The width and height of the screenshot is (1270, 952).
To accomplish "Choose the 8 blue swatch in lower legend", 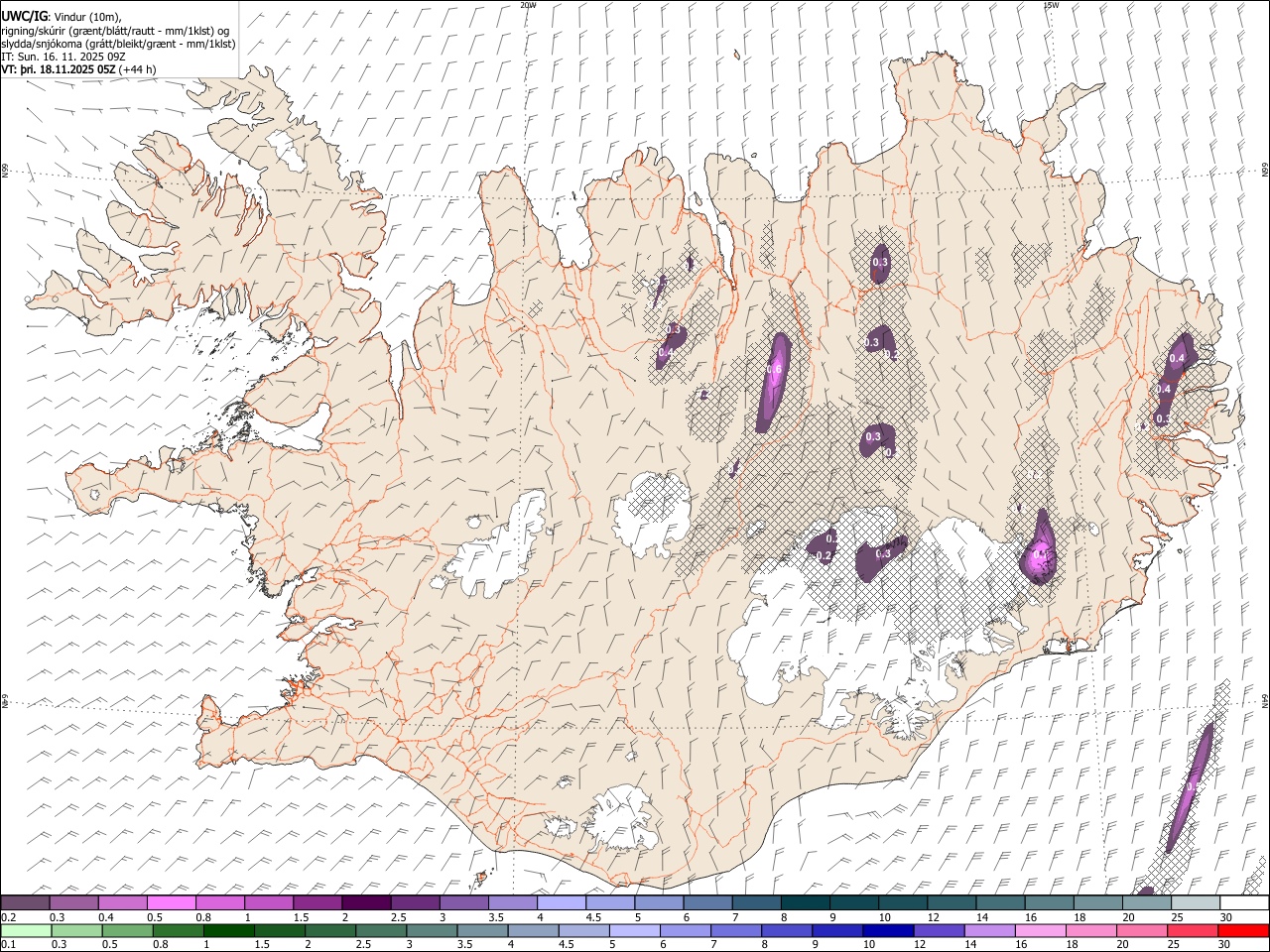I will pos(787,931).
